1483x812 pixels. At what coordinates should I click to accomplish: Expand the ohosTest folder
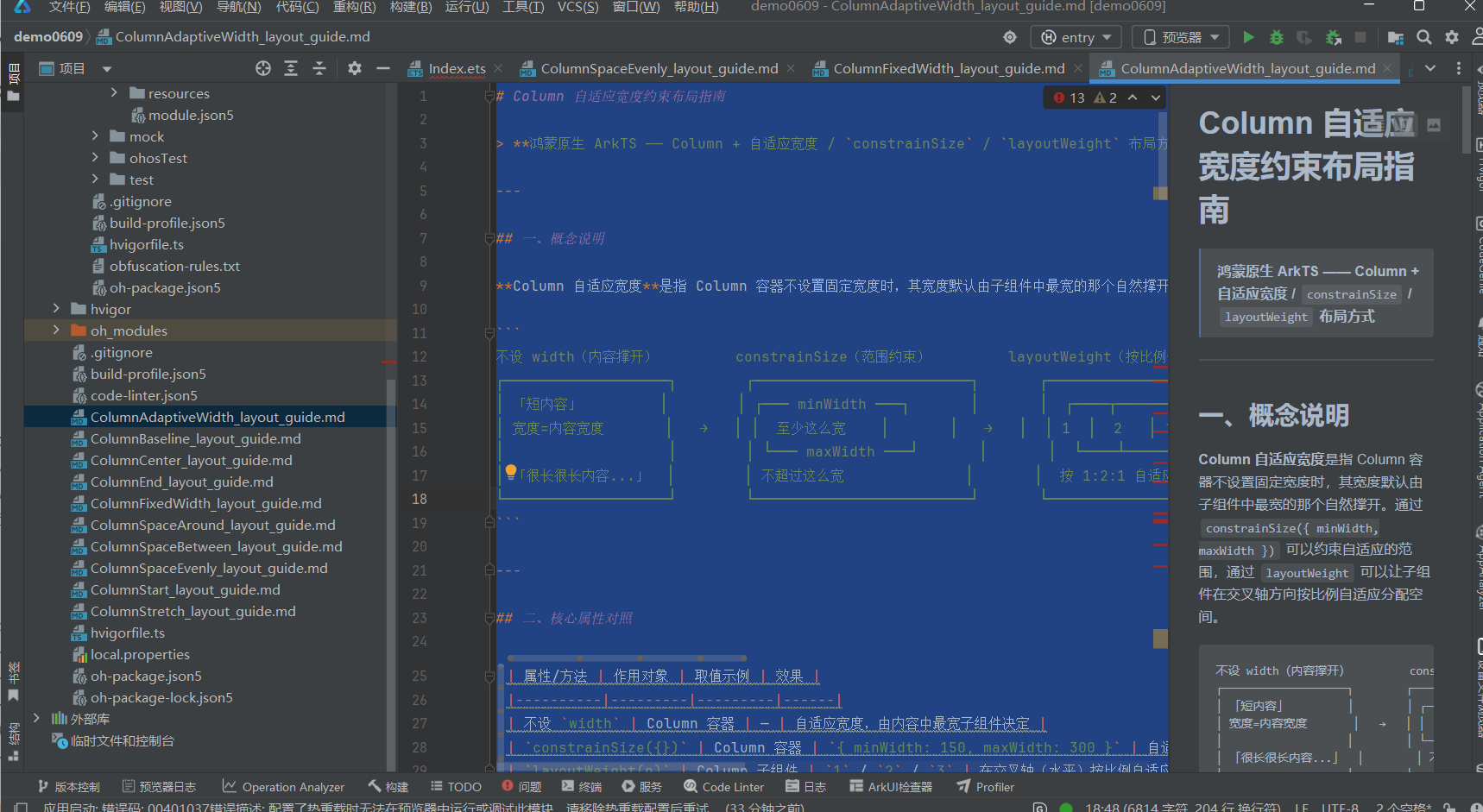[95, 157]
